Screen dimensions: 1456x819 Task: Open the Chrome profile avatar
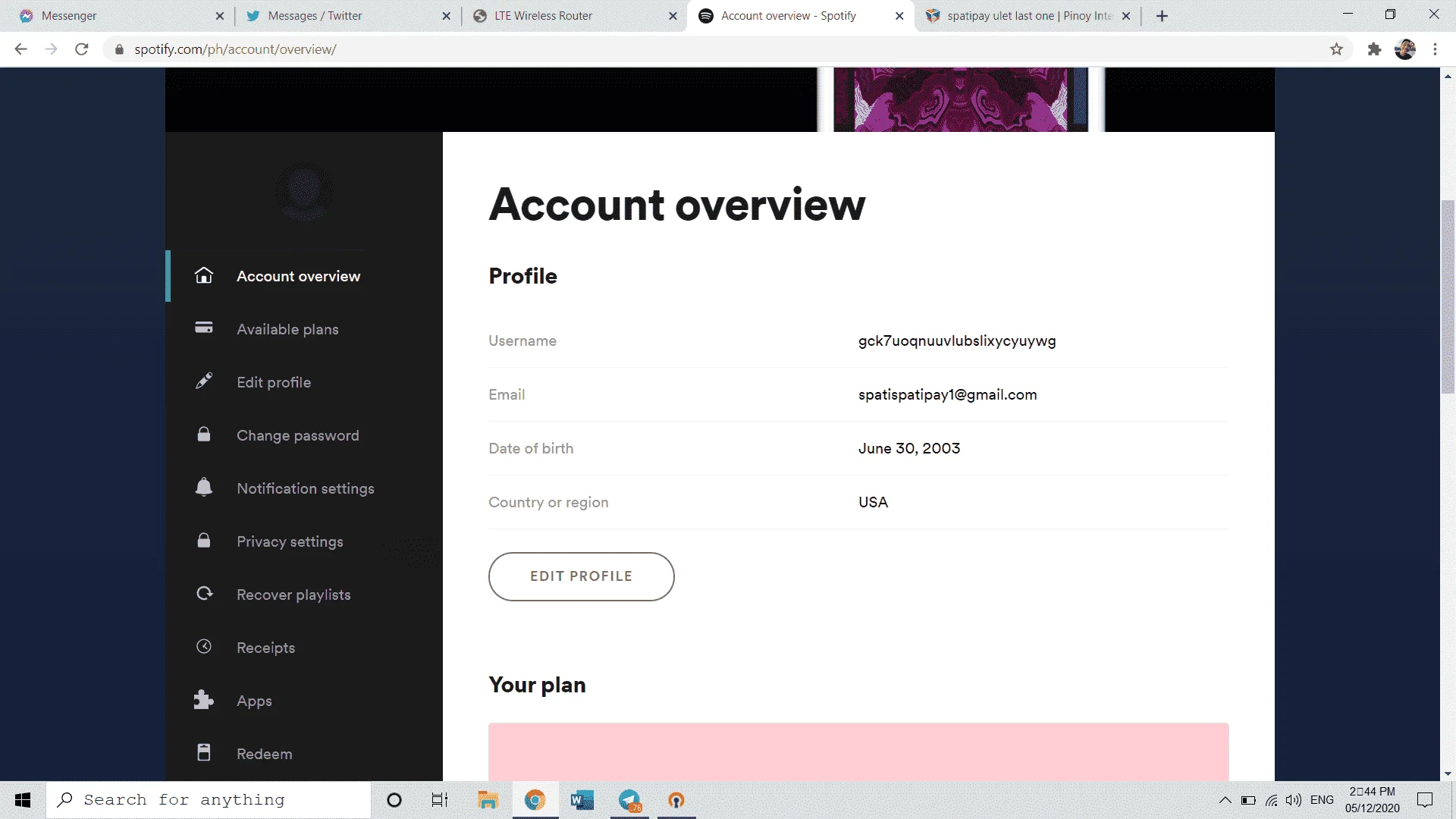(1405, 49)
